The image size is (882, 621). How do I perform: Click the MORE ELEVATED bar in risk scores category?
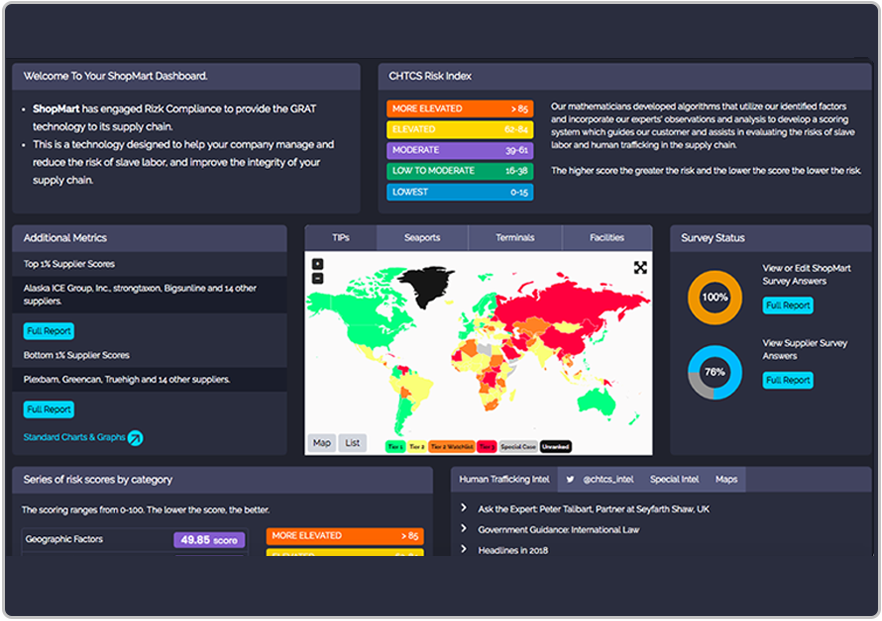(345, 536)
